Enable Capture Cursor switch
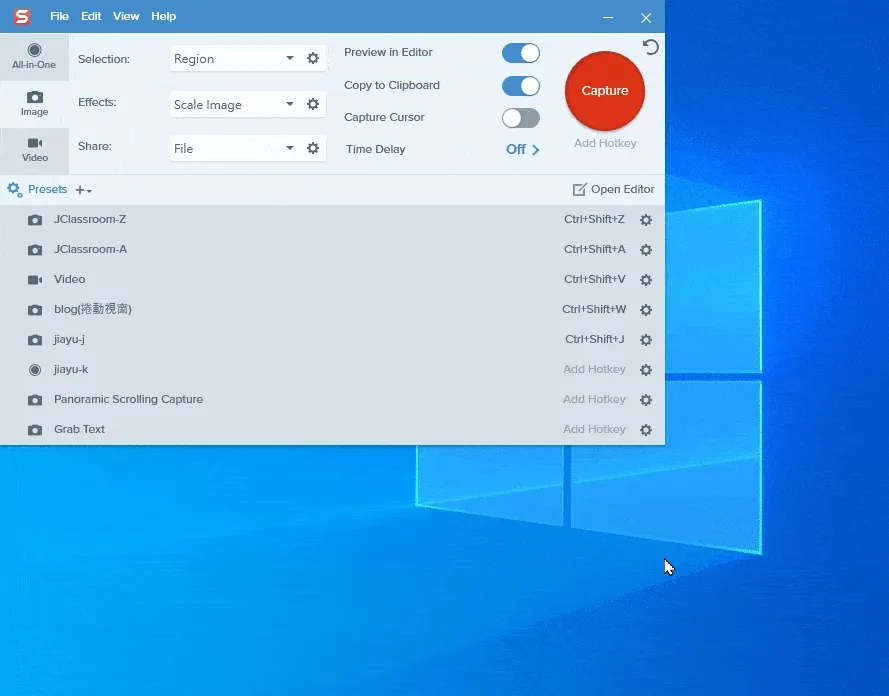 520,118
